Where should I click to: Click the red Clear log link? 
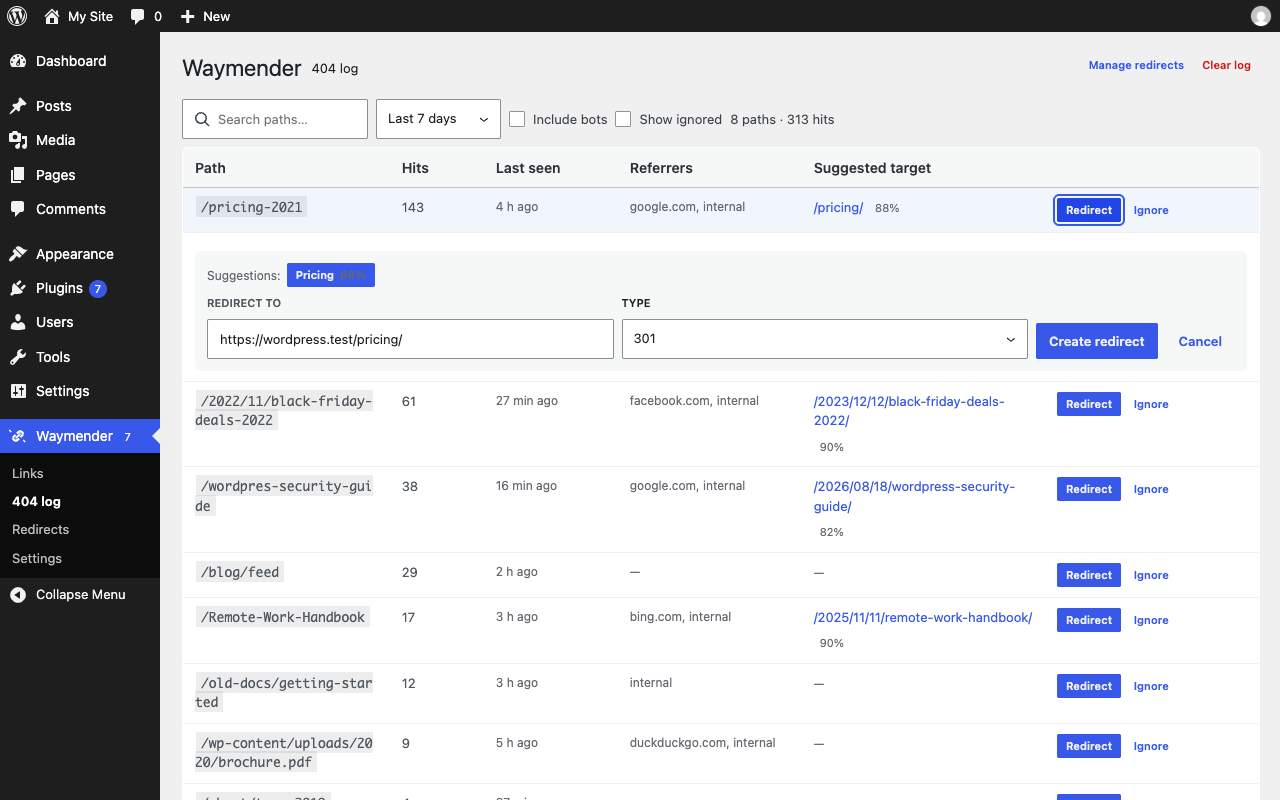[x=1226, y=65]
